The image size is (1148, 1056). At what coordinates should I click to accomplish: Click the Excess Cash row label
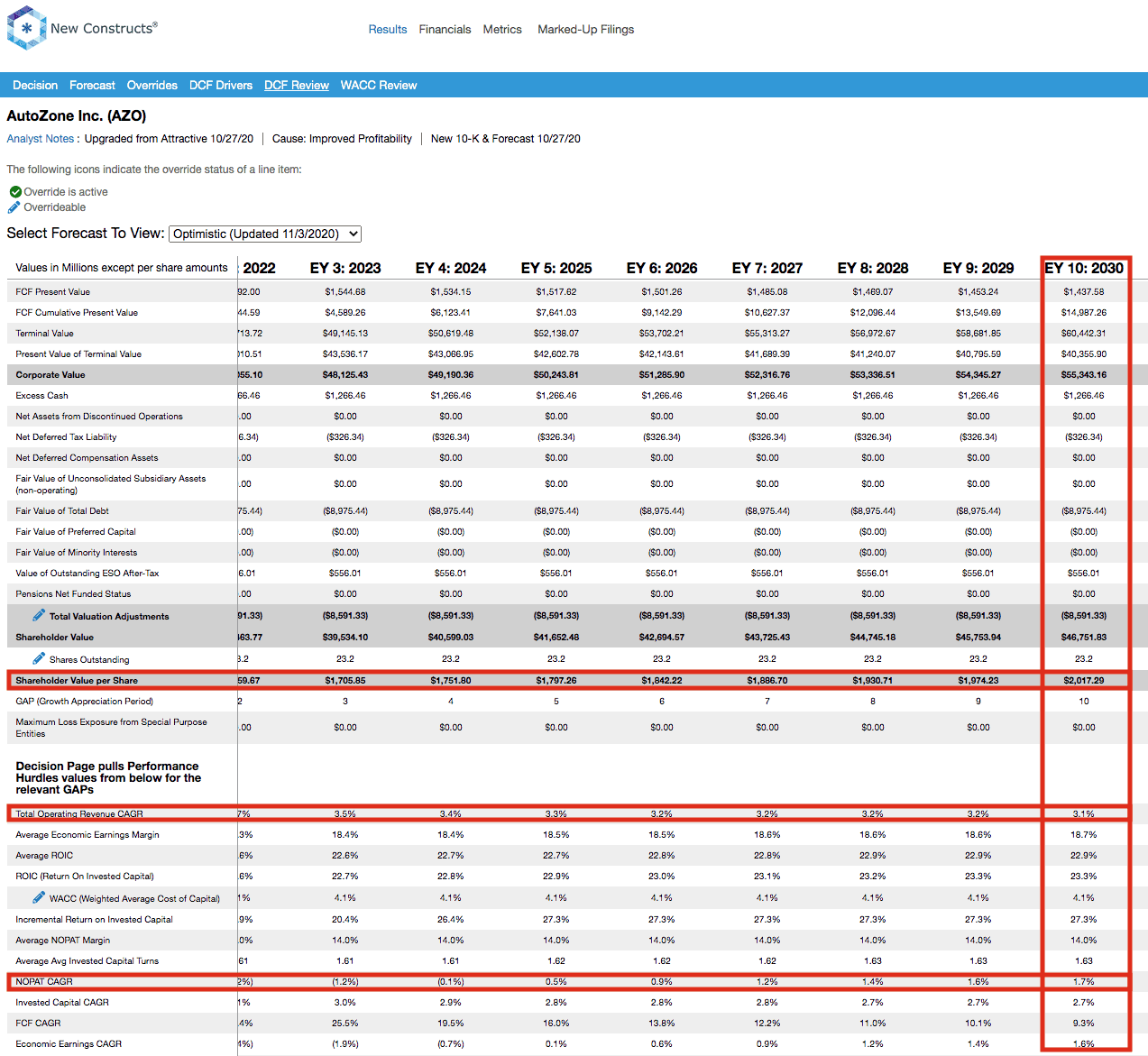coord(41,396)
